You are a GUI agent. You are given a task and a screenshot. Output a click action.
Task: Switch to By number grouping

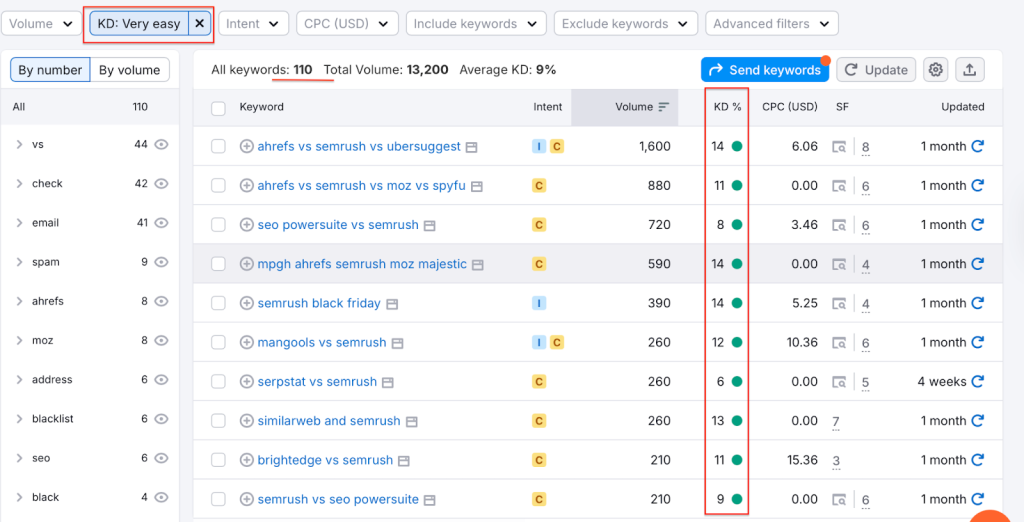(x=50, y=70)
